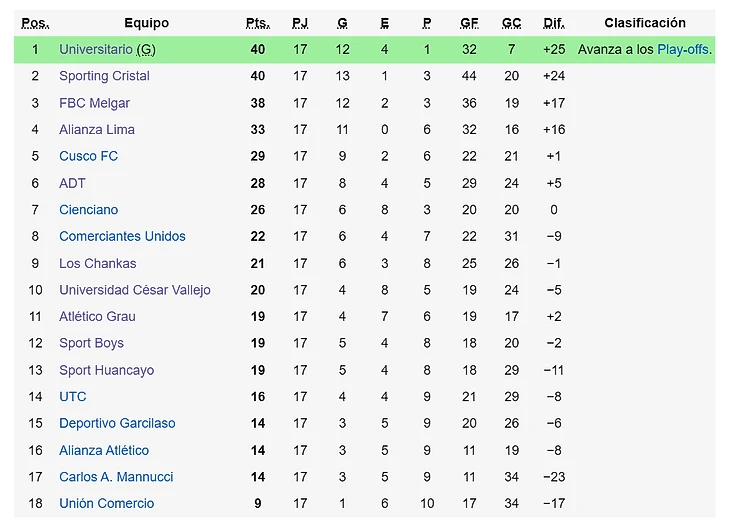Open the ADT team link
The image size is (730, 525).
(x=72, y=183)
